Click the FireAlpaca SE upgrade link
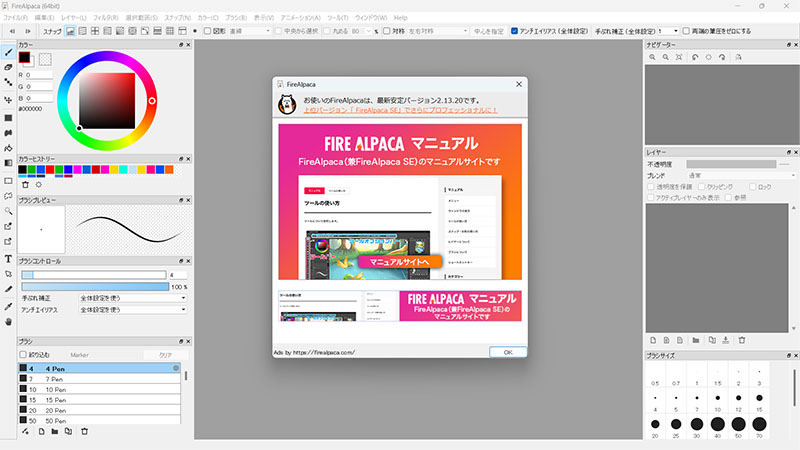Viewport: 800px width, 450px height. 401,110
